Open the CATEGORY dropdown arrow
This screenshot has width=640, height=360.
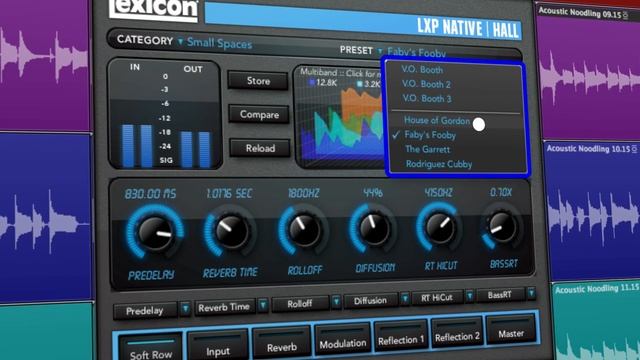click(x=180, y=41)
